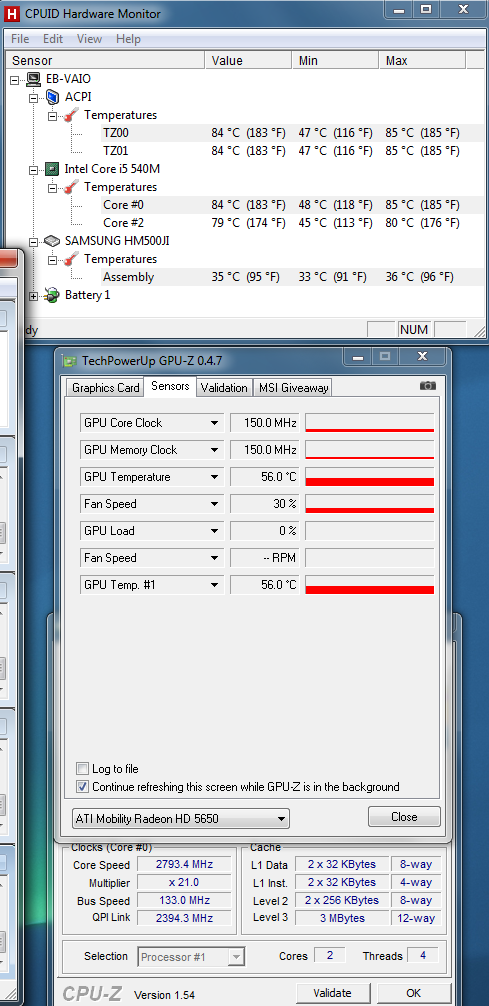Click the Intel Core i5 540M chip icon
The width and height of the screenshot is (489, 1006).
pos(53,169)
